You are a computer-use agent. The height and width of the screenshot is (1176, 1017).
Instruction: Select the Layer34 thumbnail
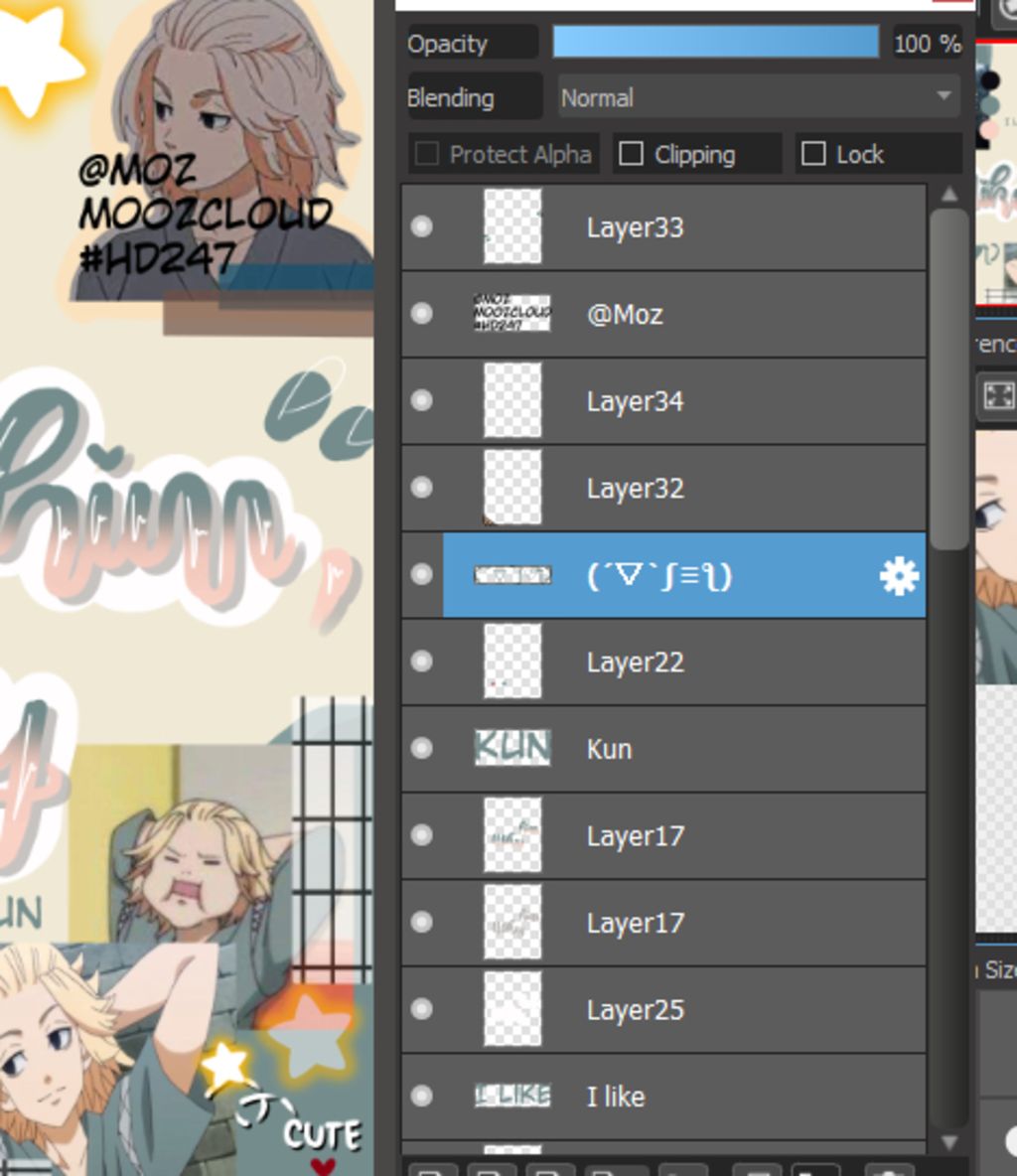click(x=512, y=400)
